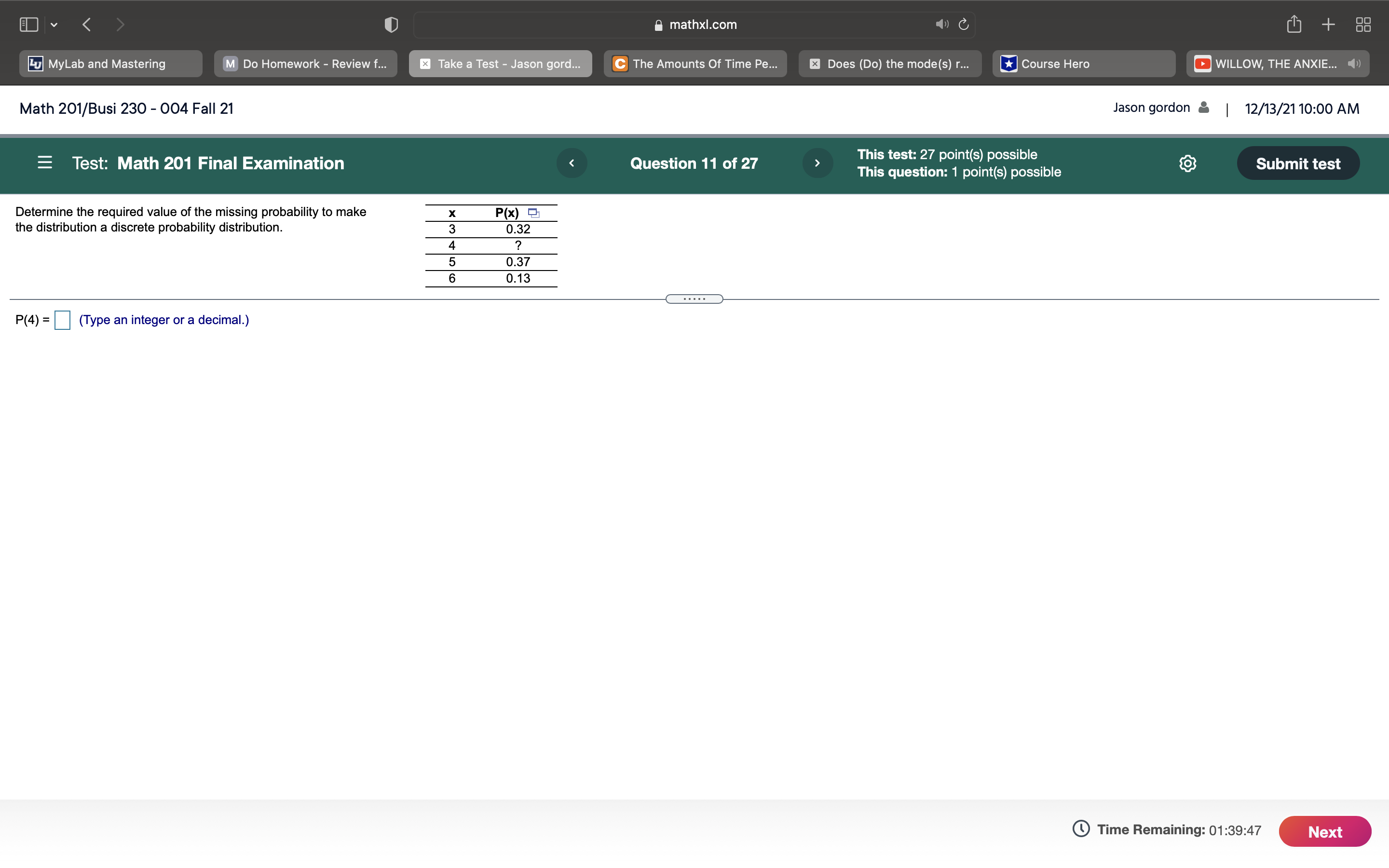Click the privacy shield icon

pos(391,24)
